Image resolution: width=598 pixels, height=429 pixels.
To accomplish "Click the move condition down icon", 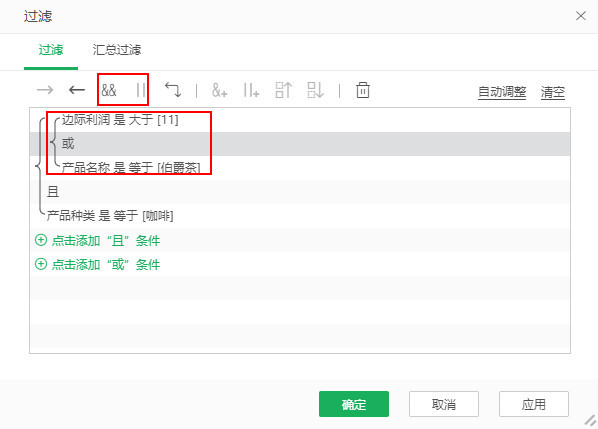I will pyautogui.click(x=315, y=90).
